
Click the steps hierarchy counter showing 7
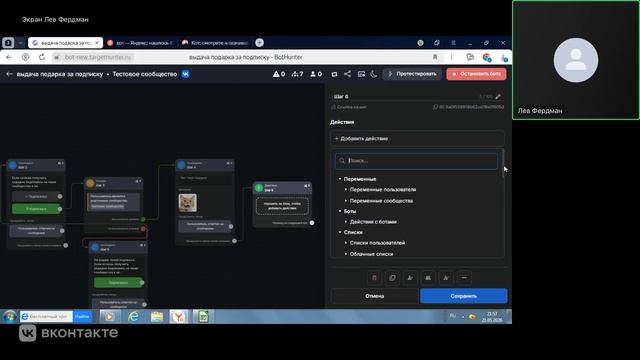pos(297,74)
